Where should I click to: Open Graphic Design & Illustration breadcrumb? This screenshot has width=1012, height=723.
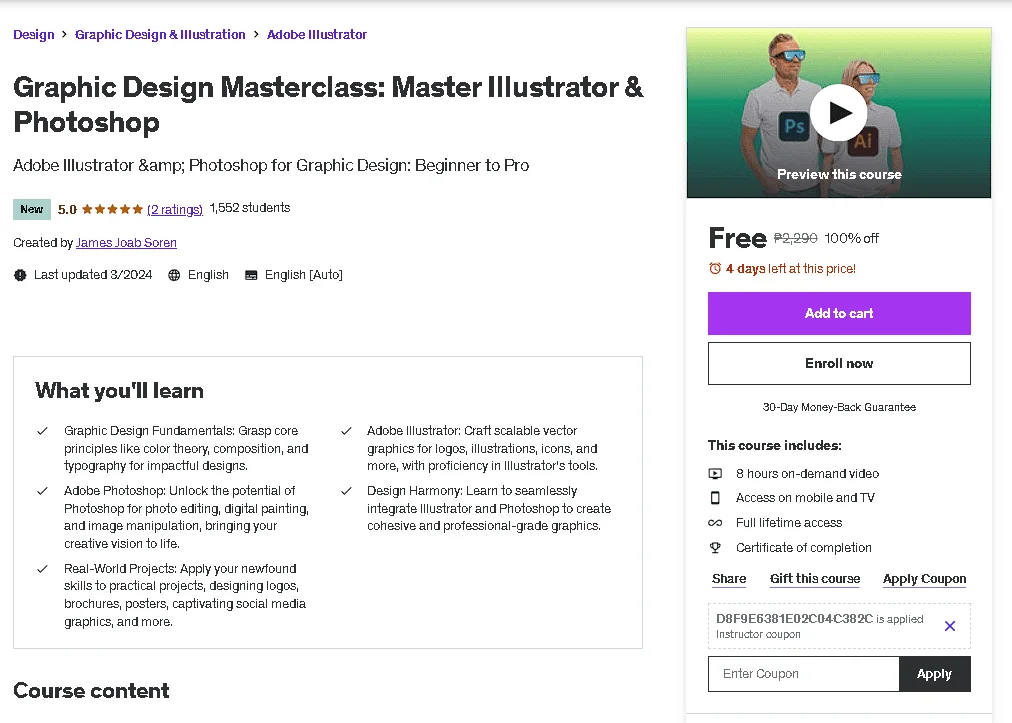(x=160, y=34)
